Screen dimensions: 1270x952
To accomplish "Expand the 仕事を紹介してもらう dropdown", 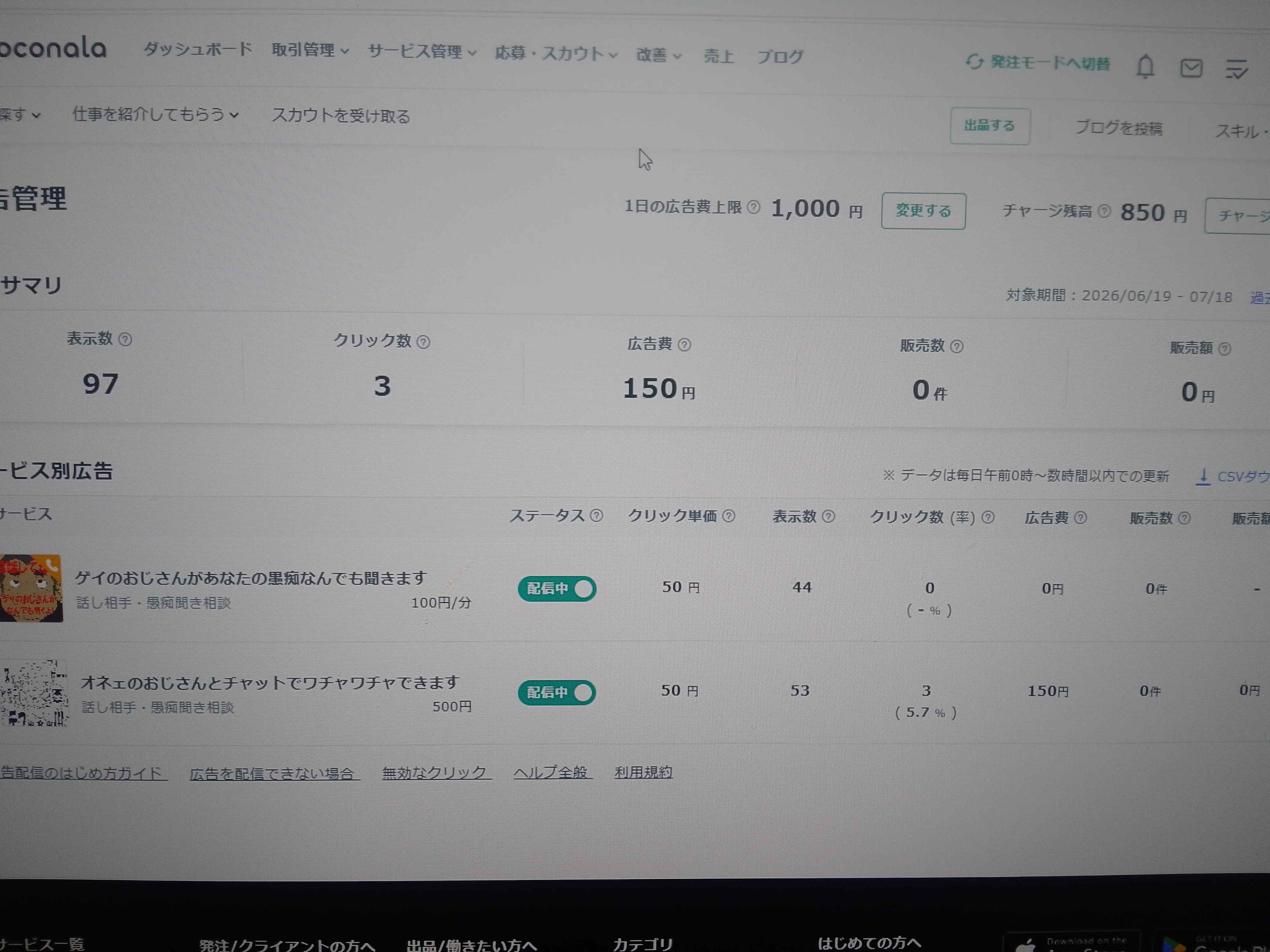I will (x=155, y=115).
